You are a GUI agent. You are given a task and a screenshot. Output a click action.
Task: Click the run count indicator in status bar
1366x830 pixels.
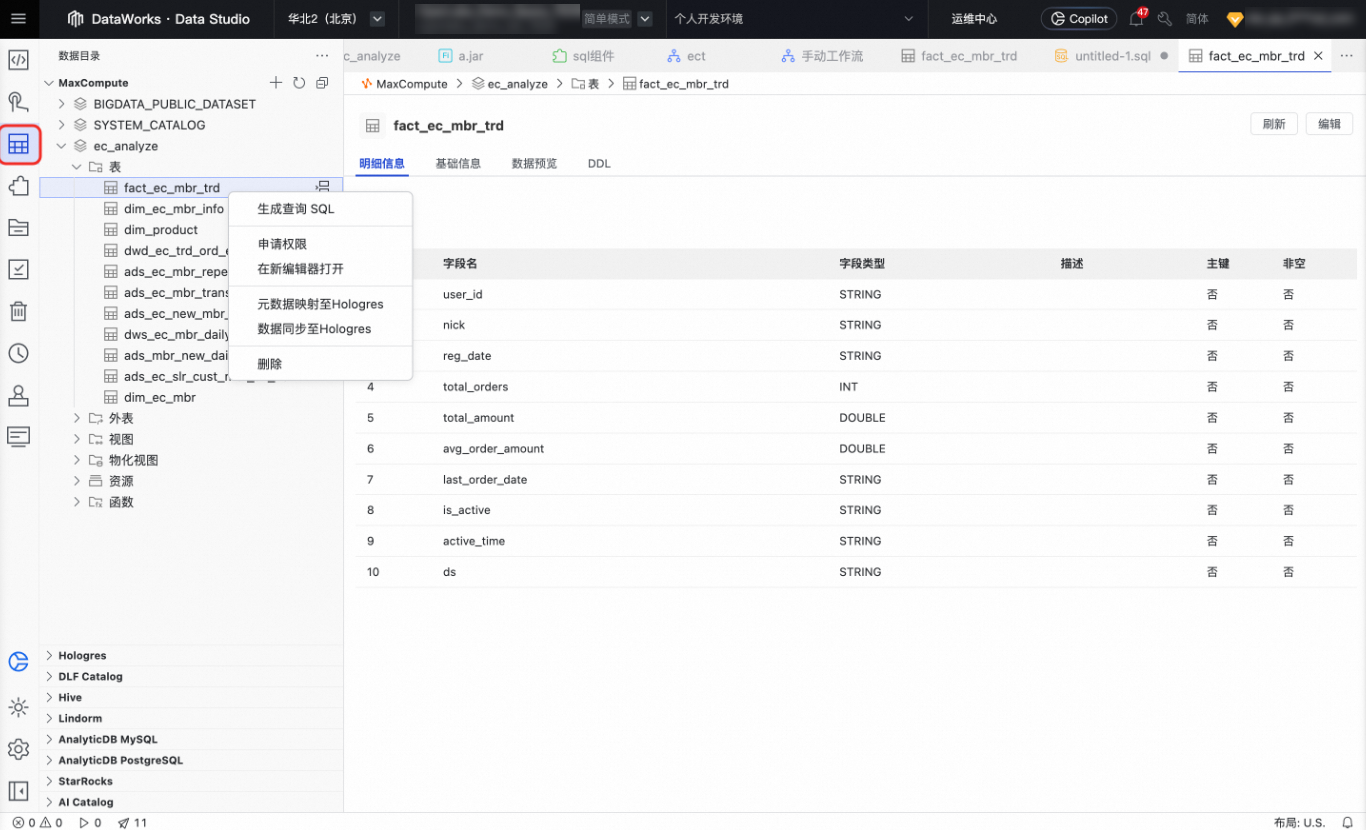(x=90, y=823)
